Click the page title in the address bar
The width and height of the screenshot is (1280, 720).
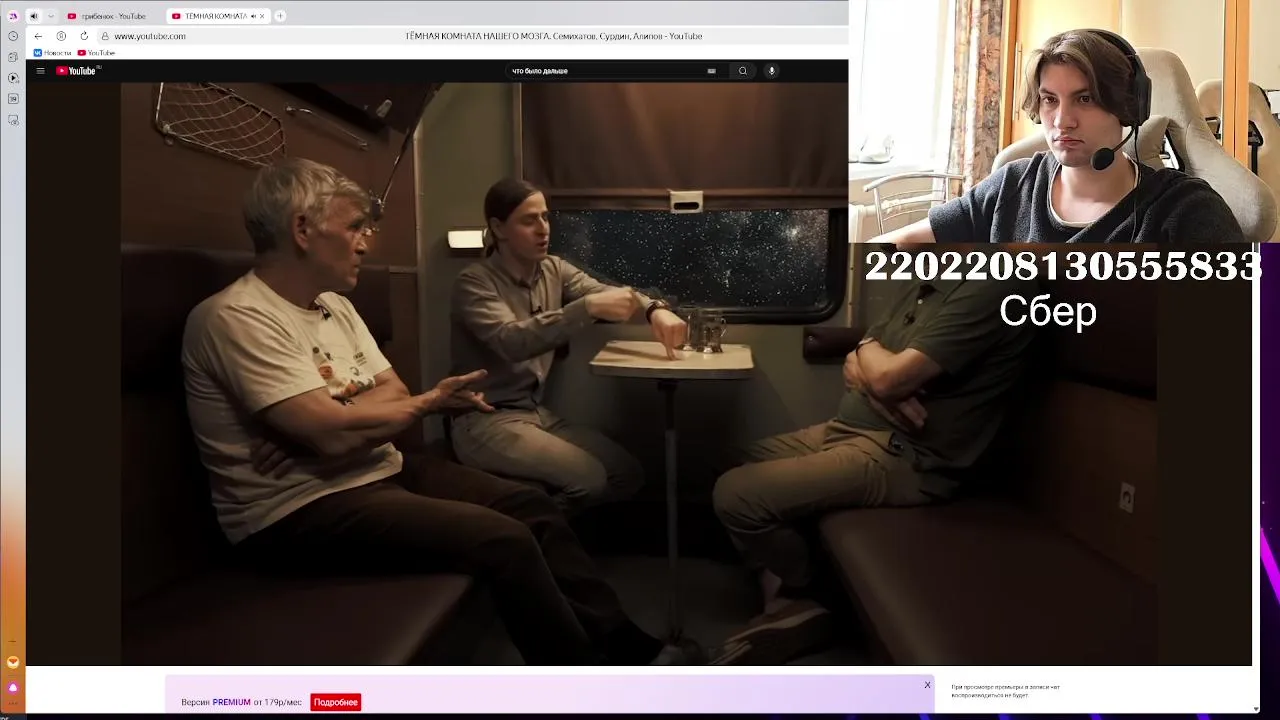coord(553,36)
